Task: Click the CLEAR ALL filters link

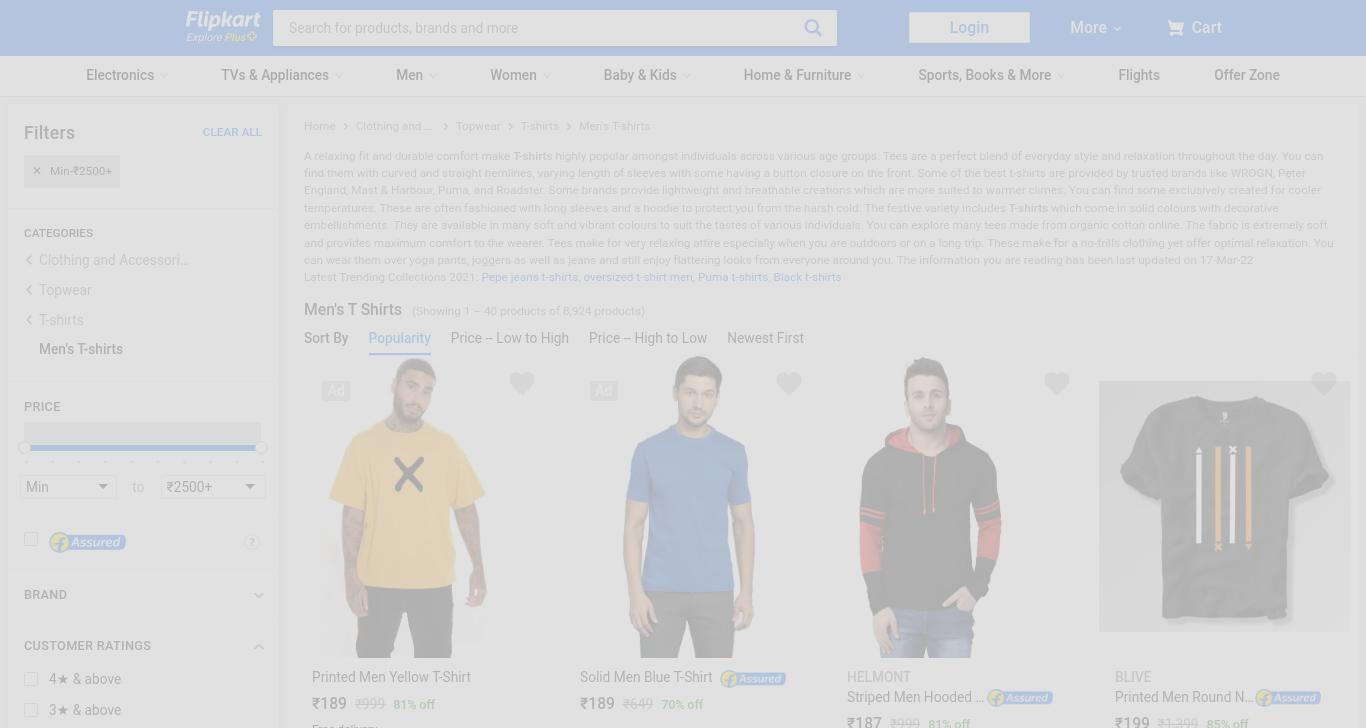Action: coord(232,132)
